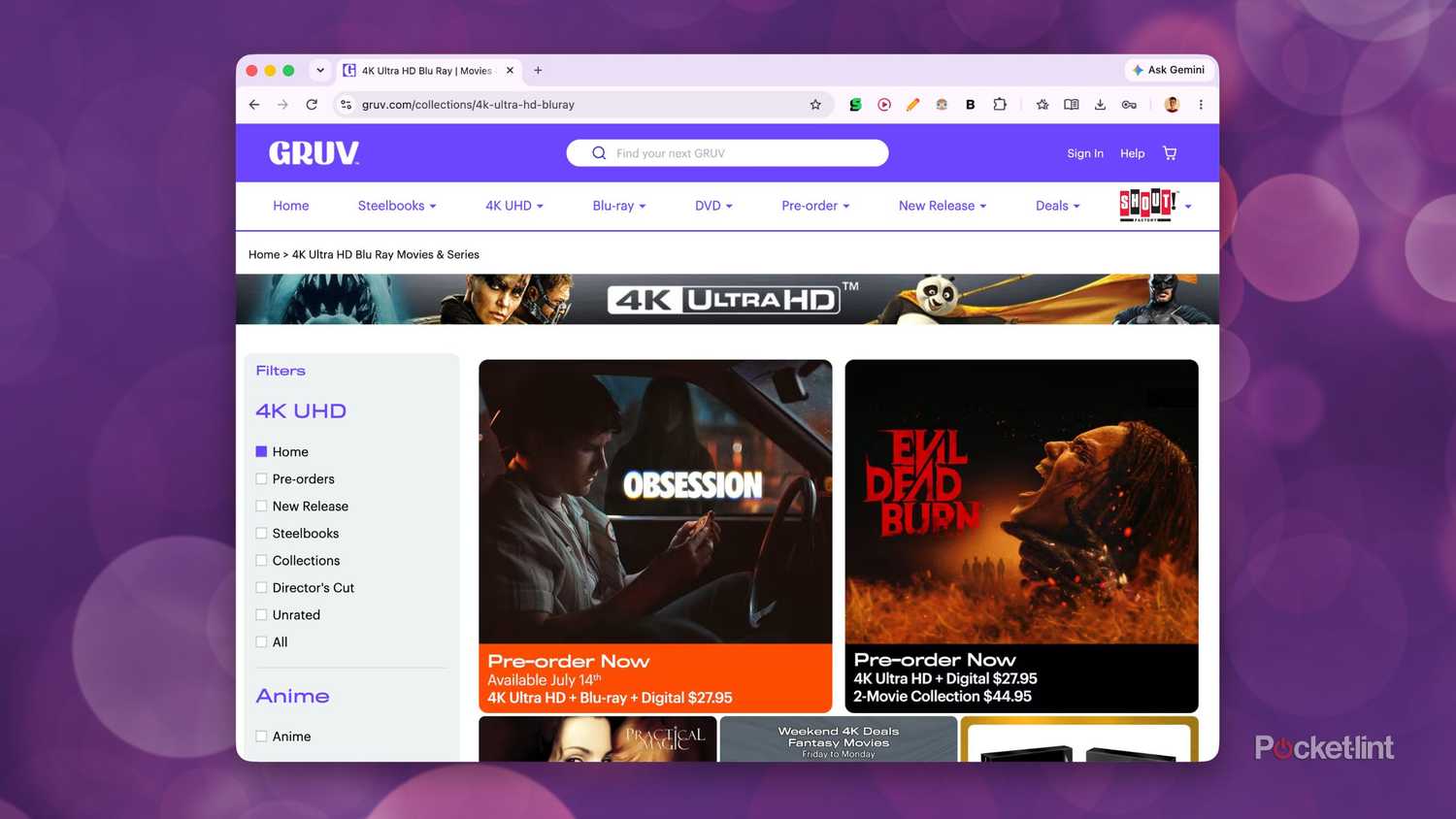This screenshot has width=1456, height=819.
Task: Click the Ask Gemini button
Action: coord(1169,70)
